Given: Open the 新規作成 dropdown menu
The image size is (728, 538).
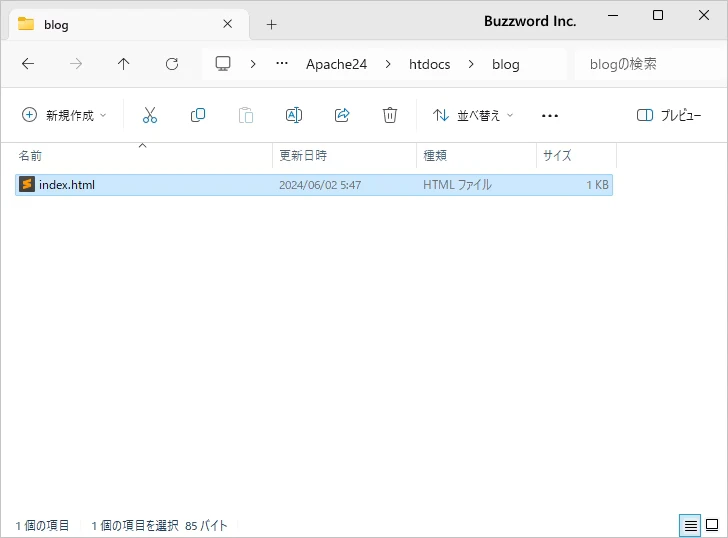Looking at the screenshot, I should point(64,115).
